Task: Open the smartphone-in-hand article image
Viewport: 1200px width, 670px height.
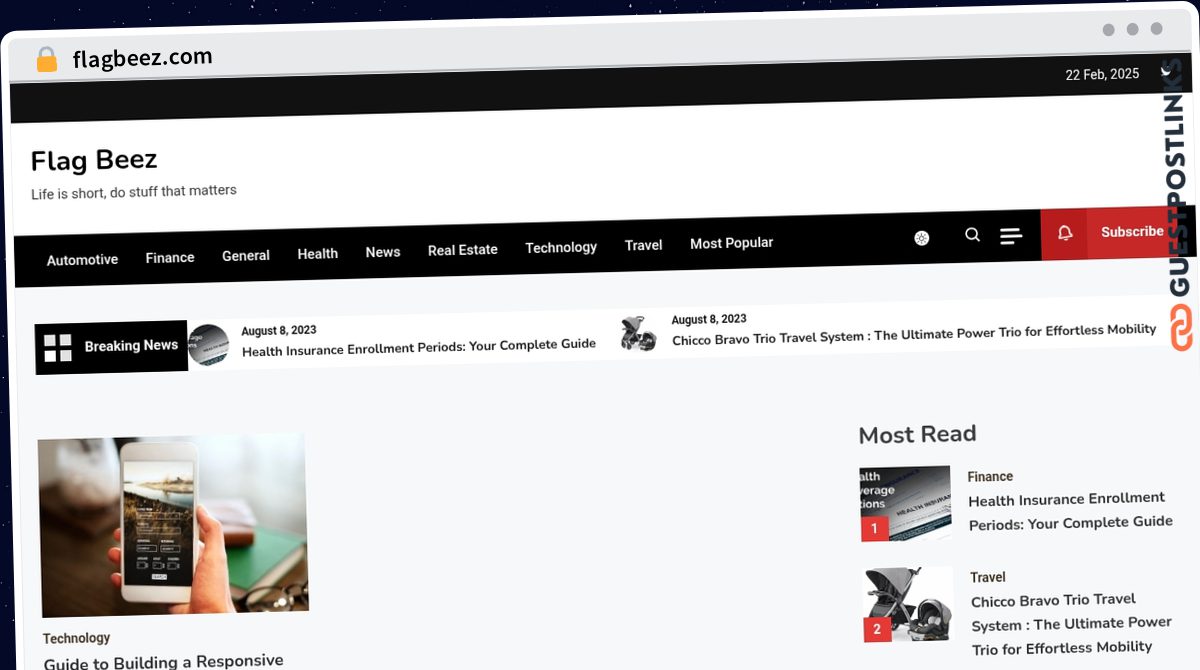Action: [x=174, y=525]
